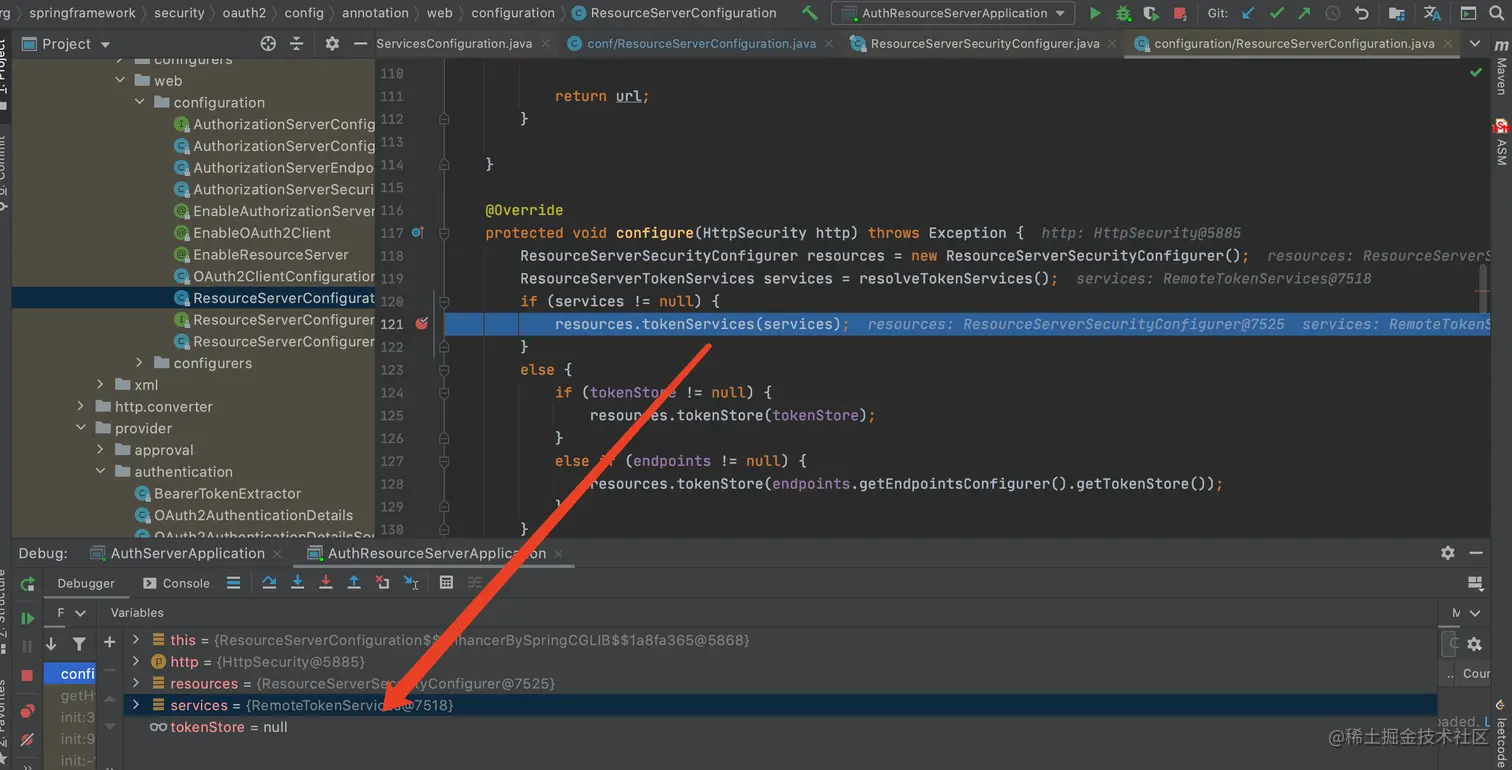The height and width of the screenshot is (770, 1512).
Task: Open Evaluate Expression calculator icon
Action: pos(446,582)
